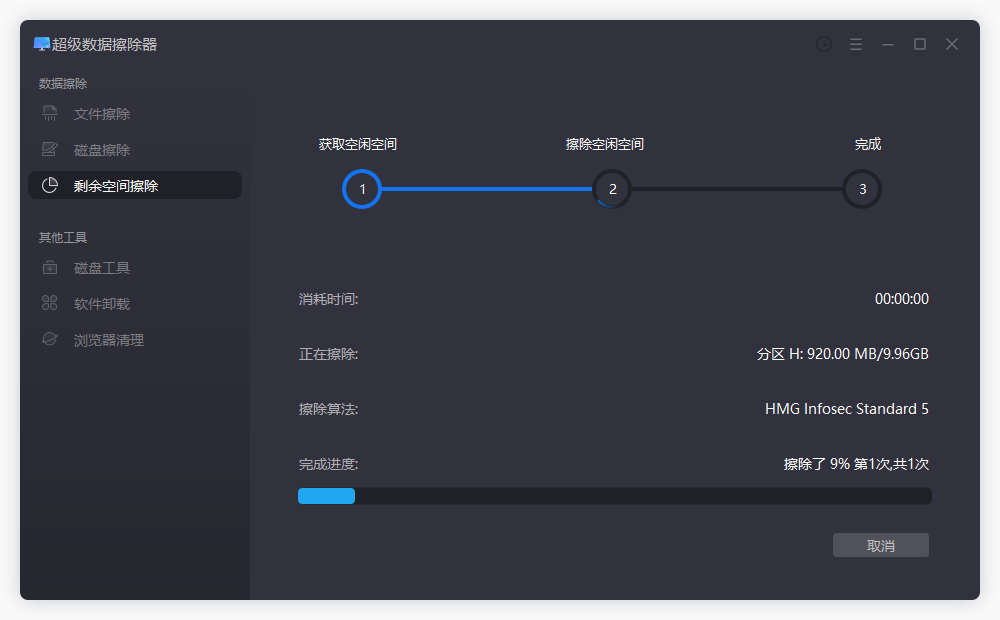Open the 磁盘工具 toolbox icon

click(48, 267)
